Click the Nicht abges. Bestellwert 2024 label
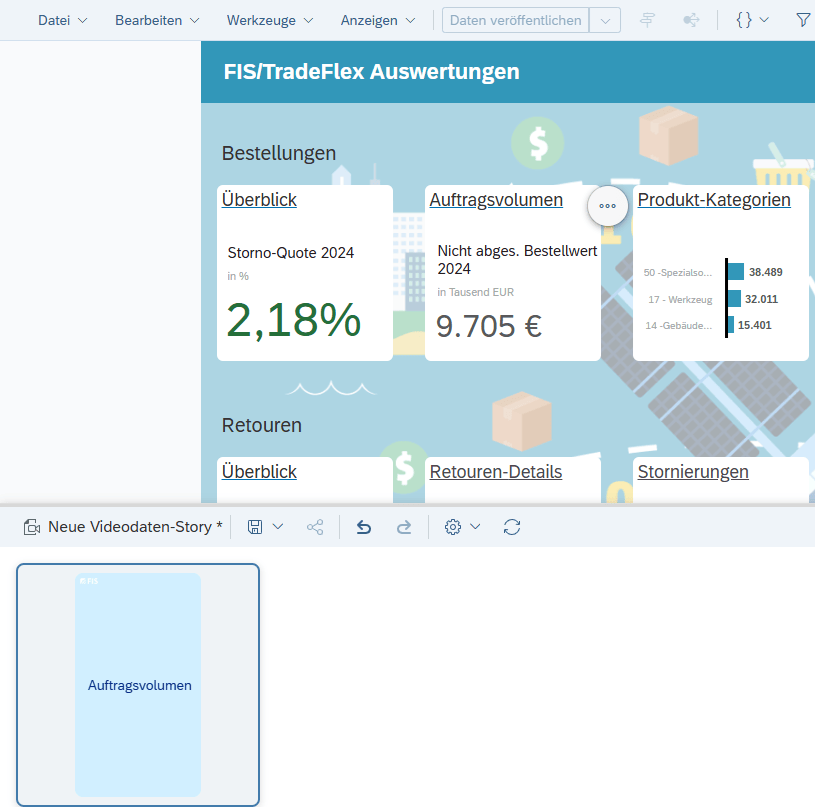The image size is (815, 810). coord(517,259)
